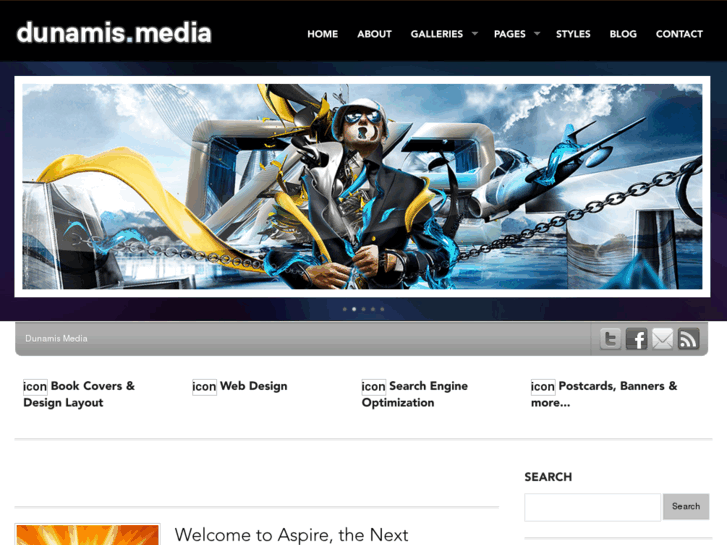Open the Styles menu item
The height and width of the screenshot is (545, 727).
(573, 34)
